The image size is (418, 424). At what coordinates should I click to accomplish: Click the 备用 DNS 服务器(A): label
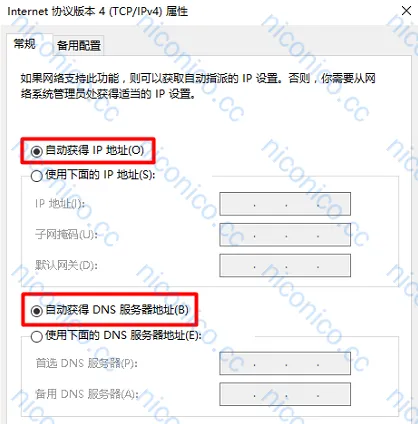pyautogui.click(x=87, y=394)
